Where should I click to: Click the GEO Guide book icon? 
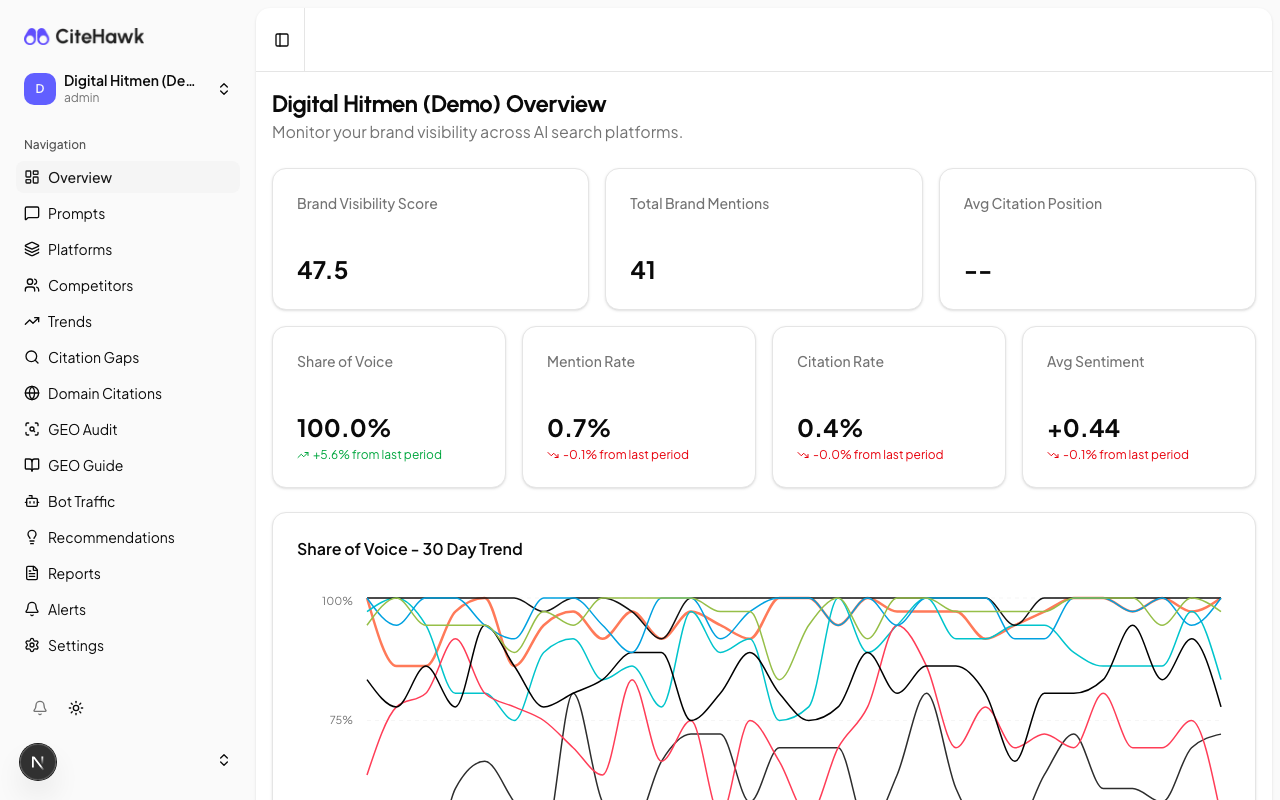click(x=31, y=465)
